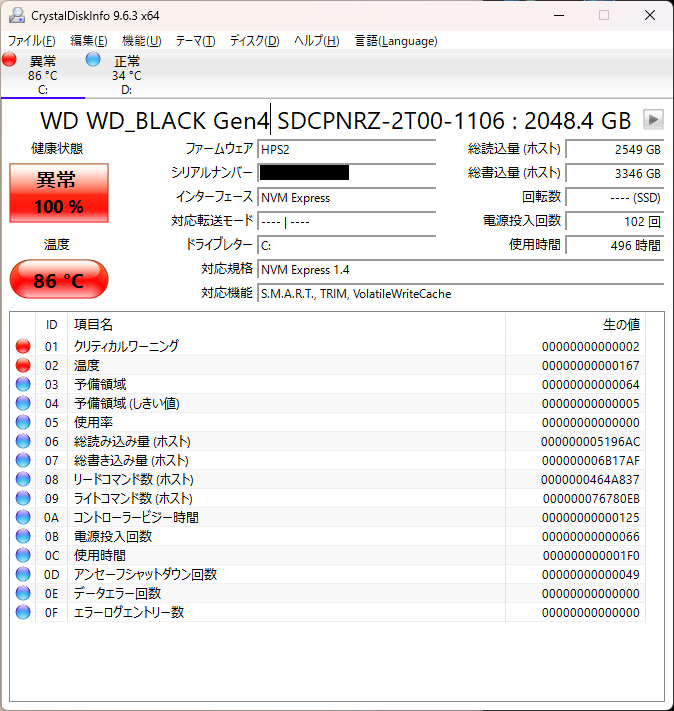Select the アンセーフシャットダウン回数 attribute name
The width and height of the screenshot is (674, 711).
point(145,575)
